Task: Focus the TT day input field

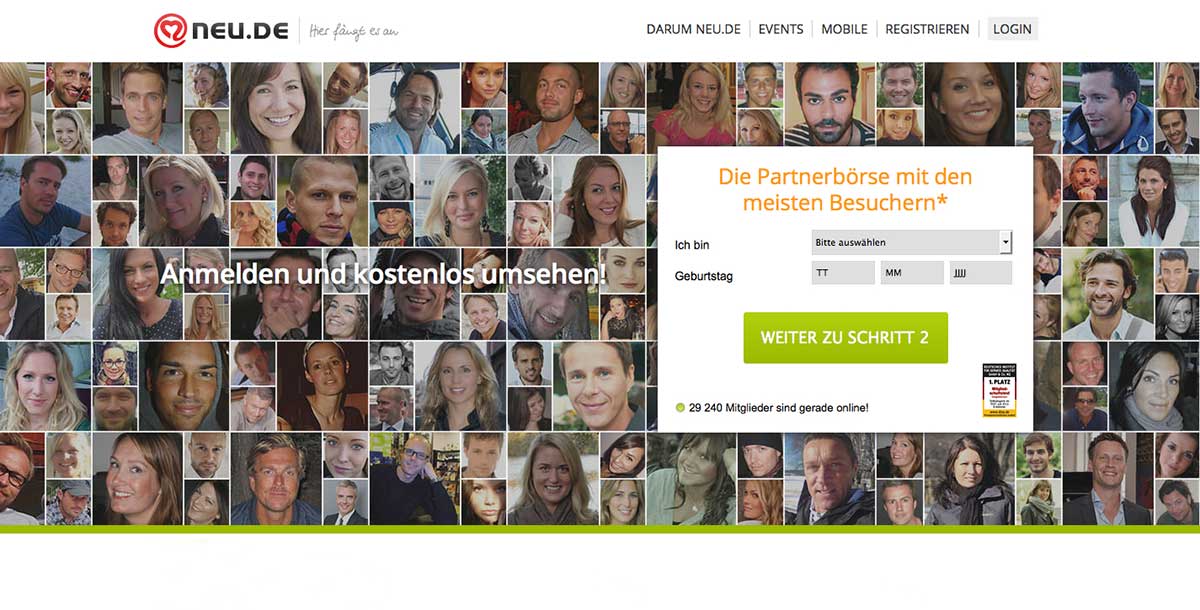Action: (843, 273)
